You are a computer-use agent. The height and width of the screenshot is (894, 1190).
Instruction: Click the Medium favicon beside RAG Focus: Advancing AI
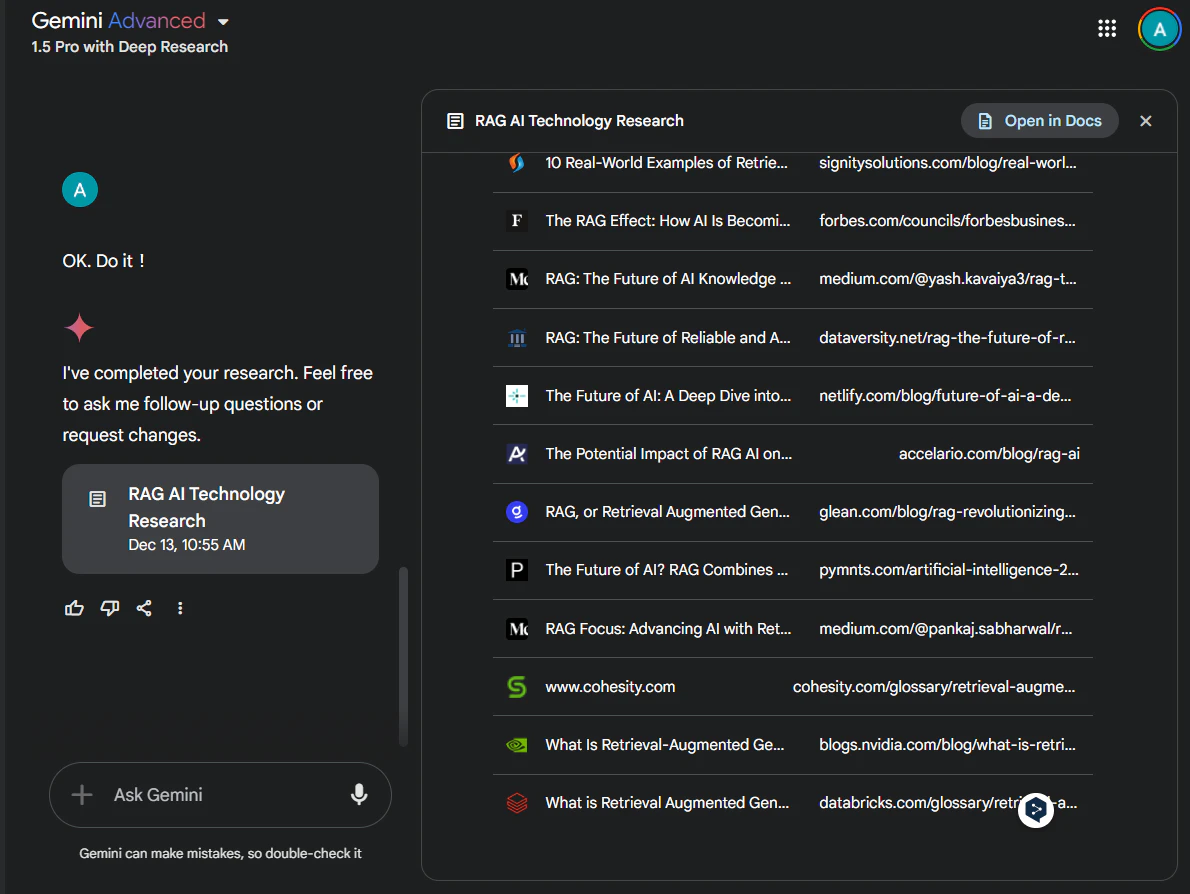(517, 628)
